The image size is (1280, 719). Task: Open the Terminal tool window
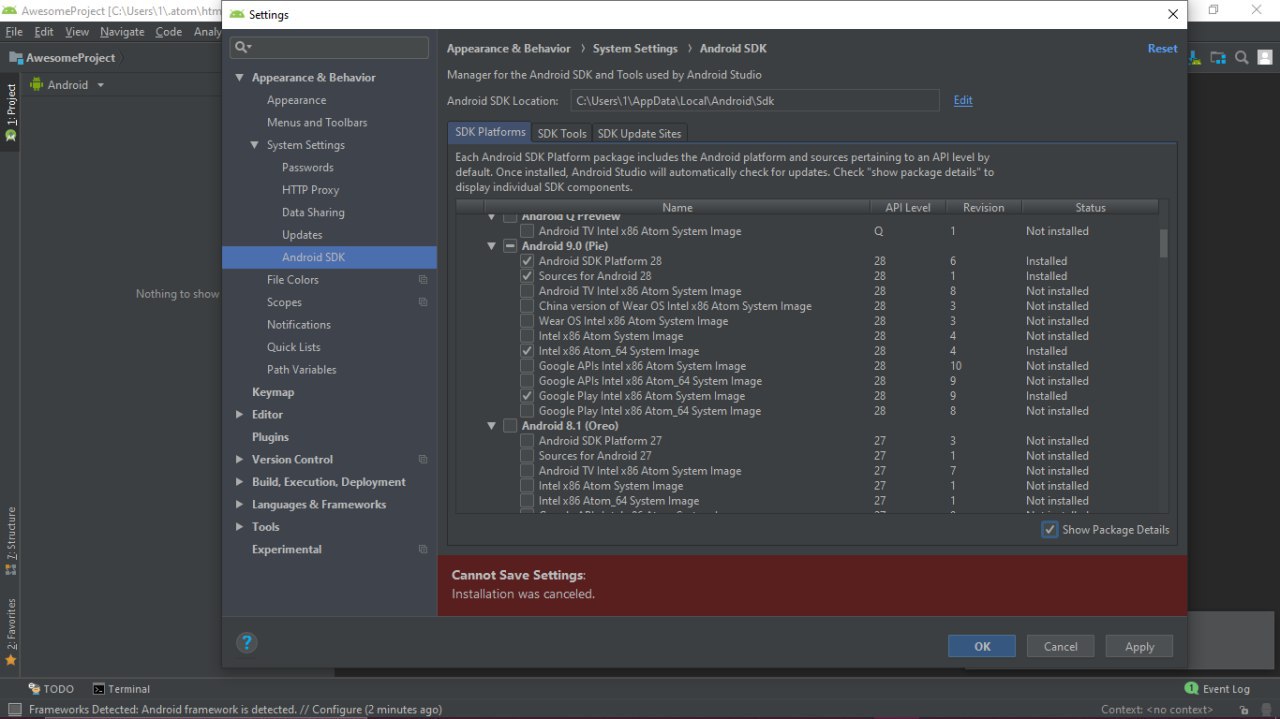coord(121,689)
